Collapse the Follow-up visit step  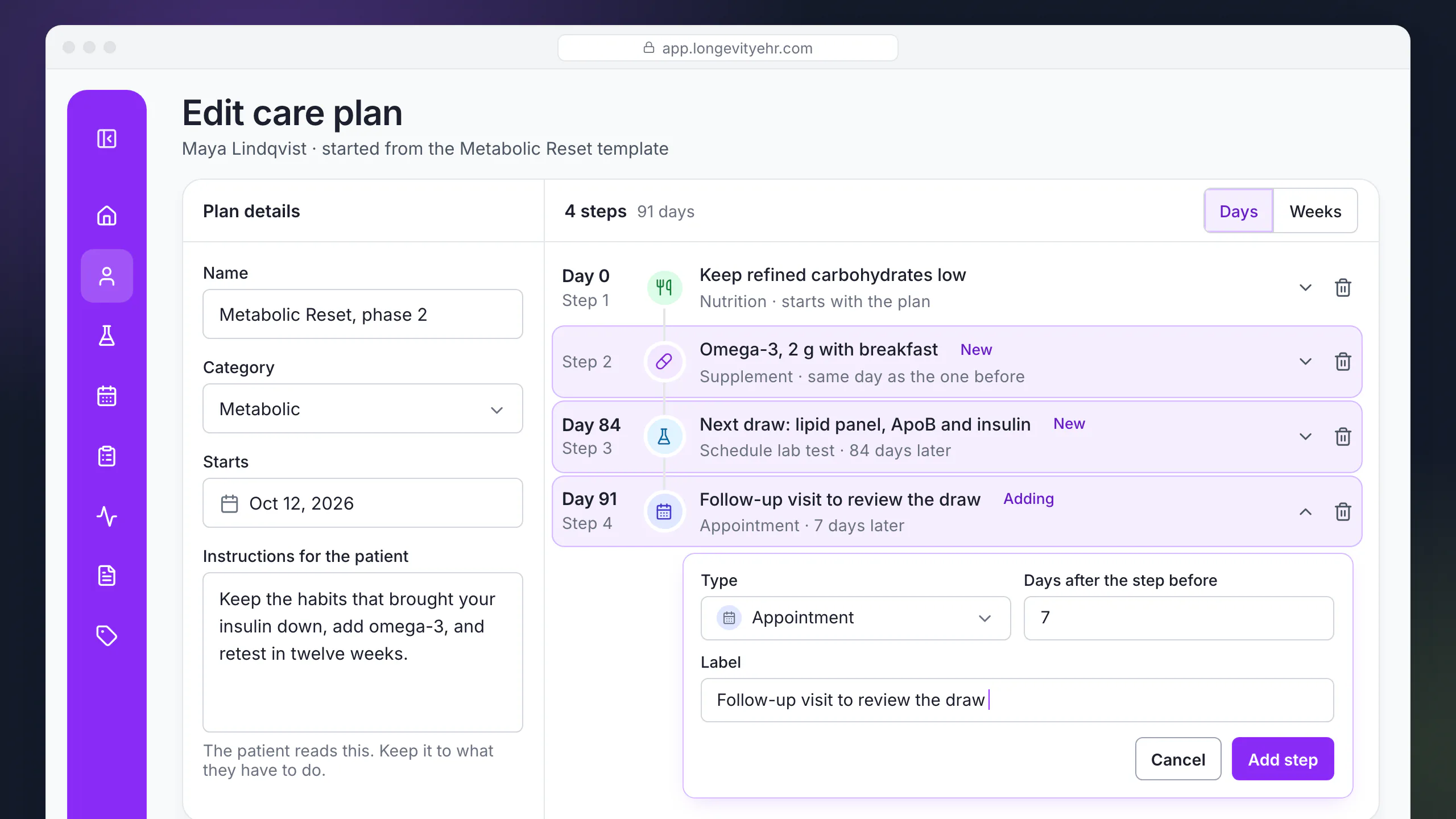click(x=1305, y=512)
